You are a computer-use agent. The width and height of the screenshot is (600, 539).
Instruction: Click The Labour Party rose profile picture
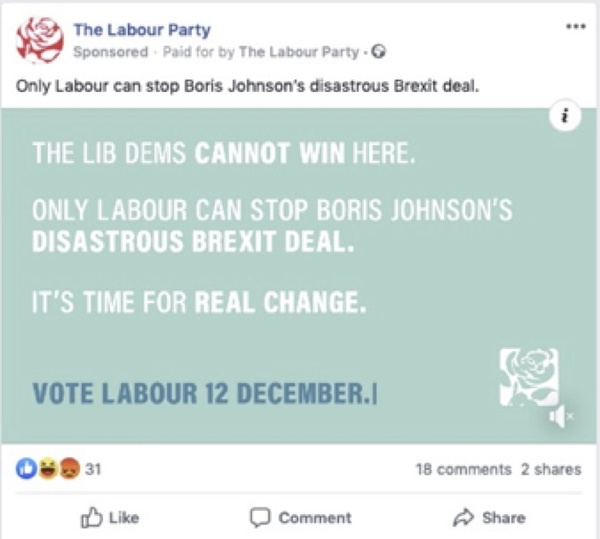click(41, 40)
